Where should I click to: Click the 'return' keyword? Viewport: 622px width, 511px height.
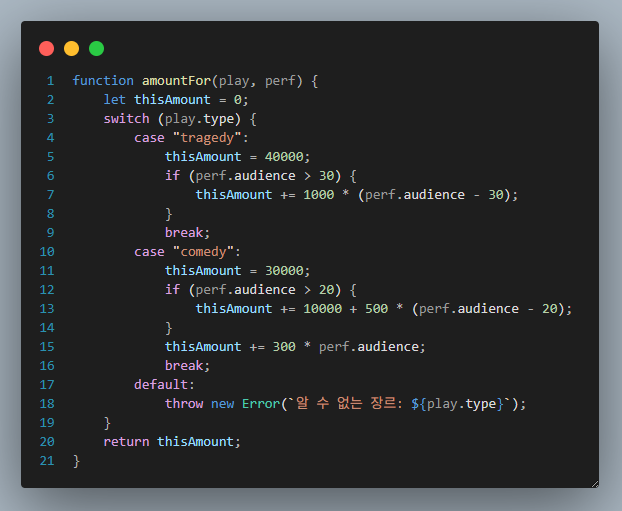click(127, 442)
